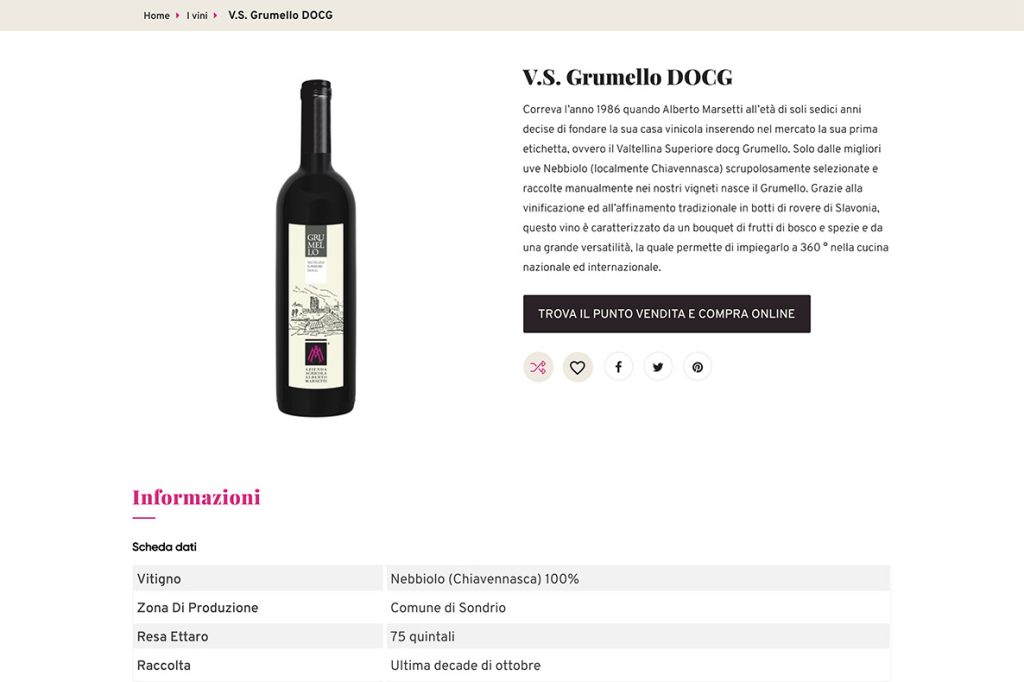
Task: Add wine to wishlist heart icon
Action: tap(577, 367)
